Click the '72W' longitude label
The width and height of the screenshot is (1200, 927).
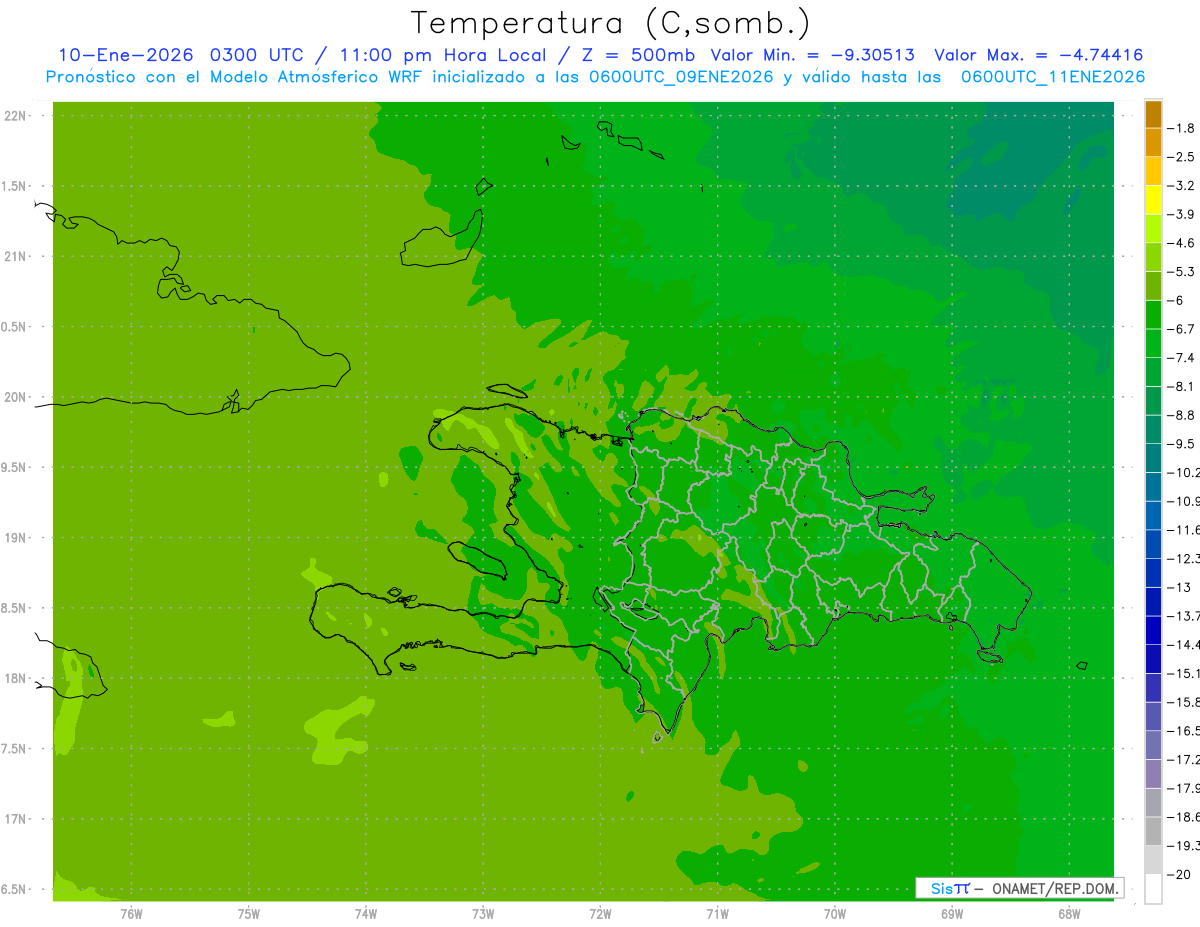click(600, 913)
